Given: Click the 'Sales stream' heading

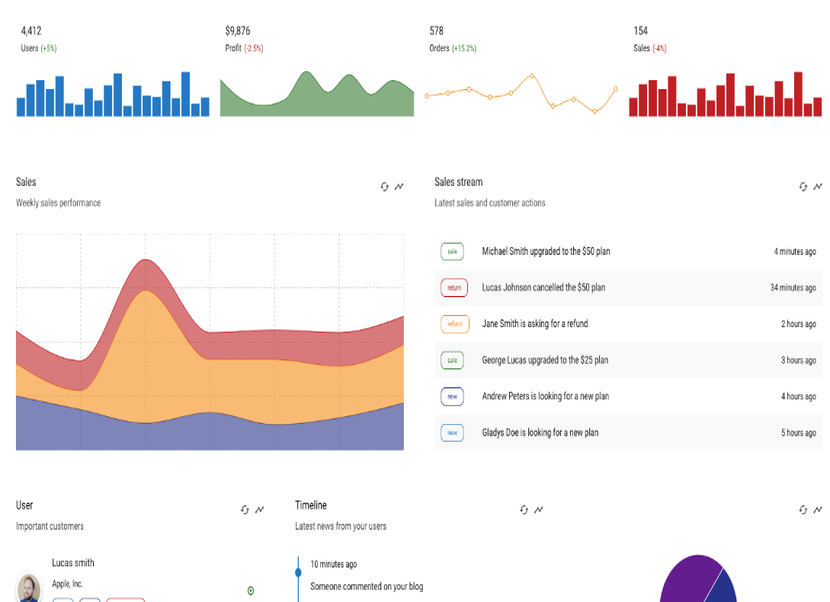Looking at the screenshot, I should (458, 182).
